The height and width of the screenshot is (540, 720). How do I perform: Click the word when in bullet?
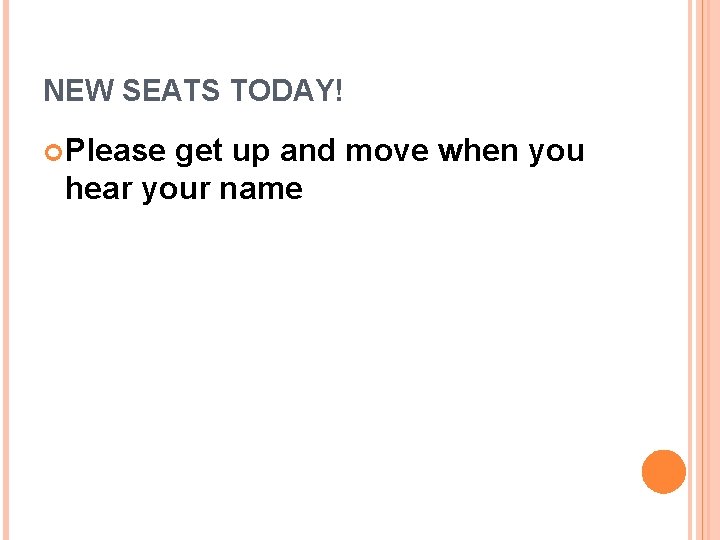(478, 150)
